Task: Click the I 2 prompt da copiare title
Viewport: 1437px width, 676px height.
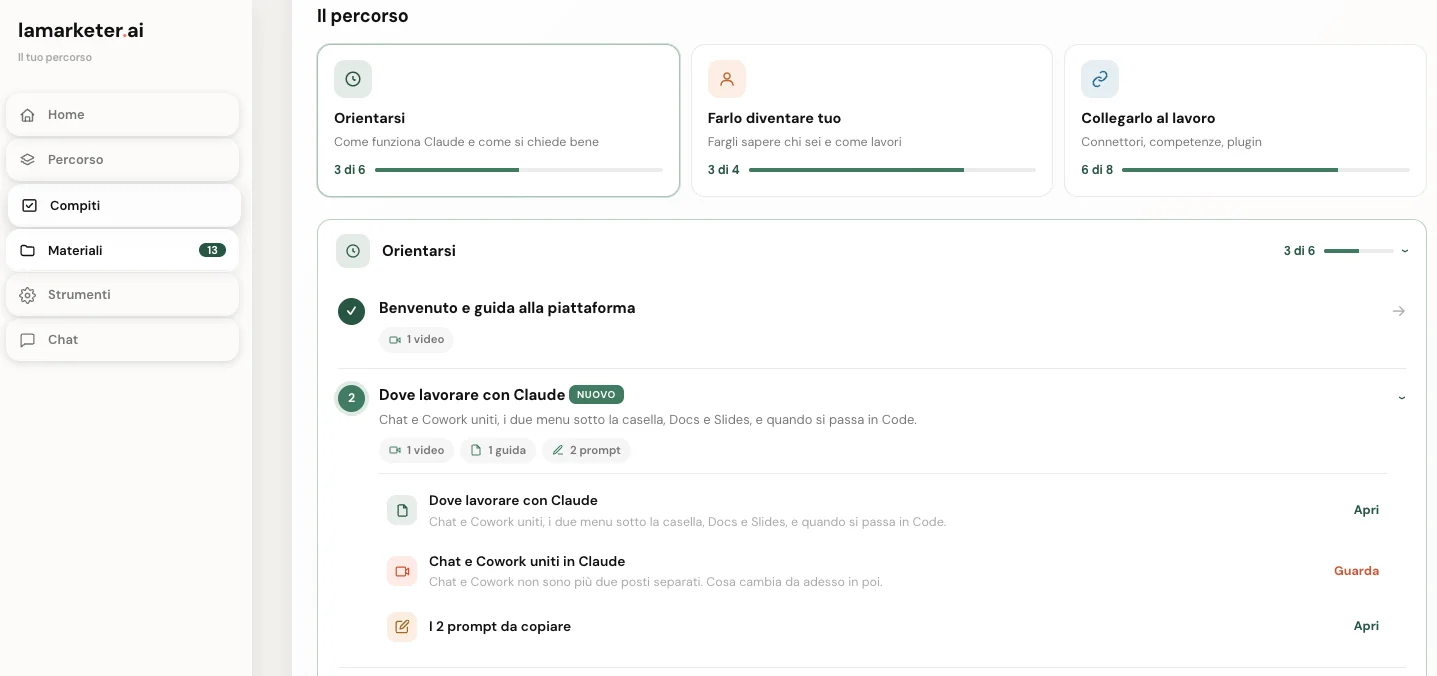Action: tap(500, 626)
